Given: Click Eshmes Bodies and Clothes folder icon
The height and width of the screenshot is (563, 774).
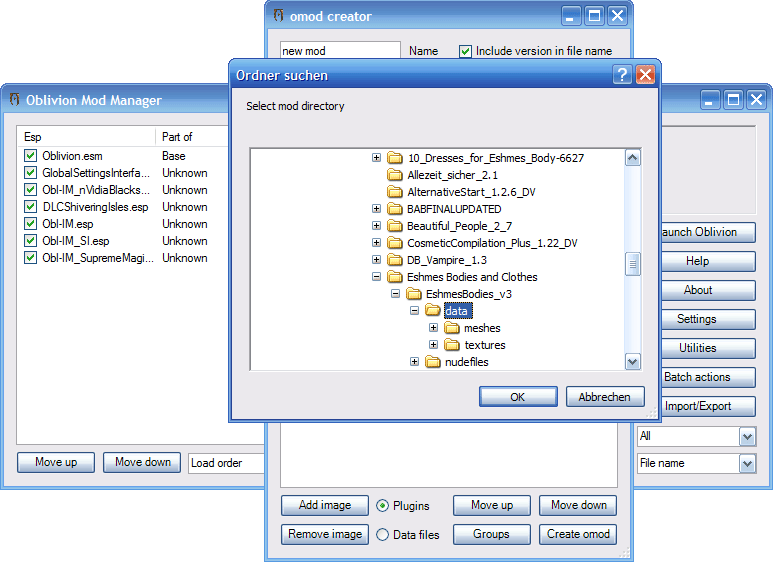Looking at the screenshot, I should click(394, 277).
